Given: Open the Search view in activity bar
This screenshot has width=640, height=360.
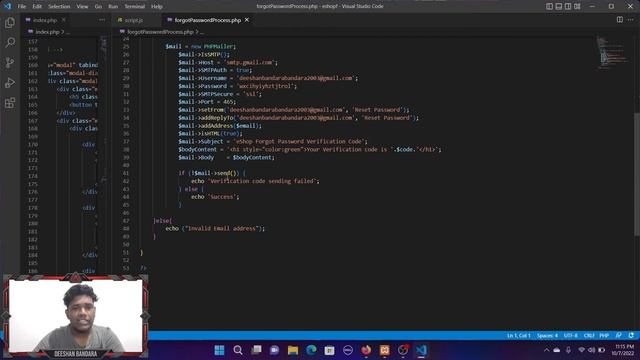Looking at the screenshot, I should pyautogui.click(x=10, y=42).
